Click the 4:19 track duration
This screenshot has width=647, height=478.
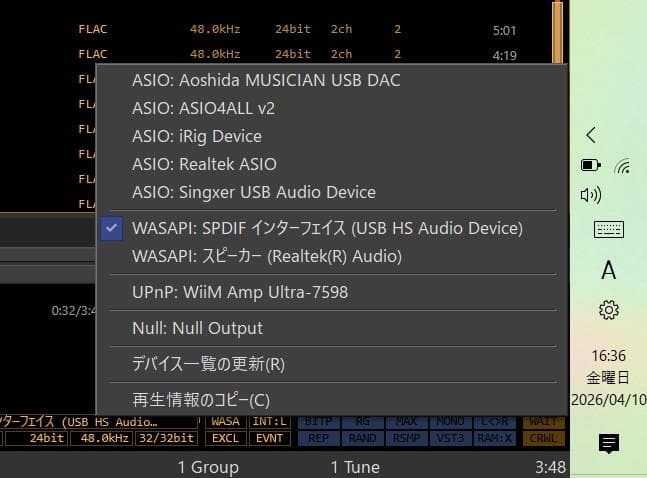(504, 55)
